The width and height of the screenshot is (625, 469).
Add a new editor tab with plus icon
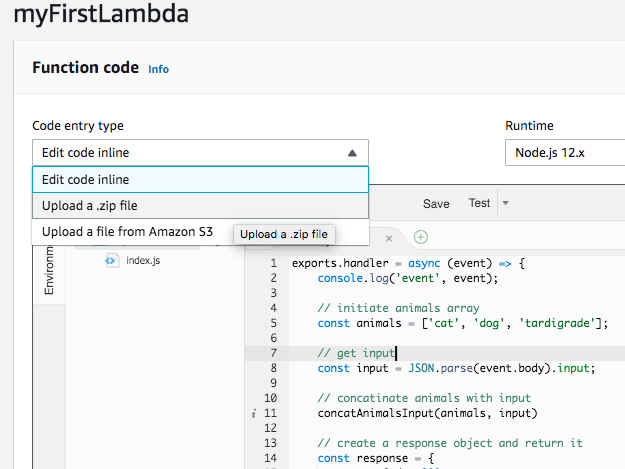421,237
